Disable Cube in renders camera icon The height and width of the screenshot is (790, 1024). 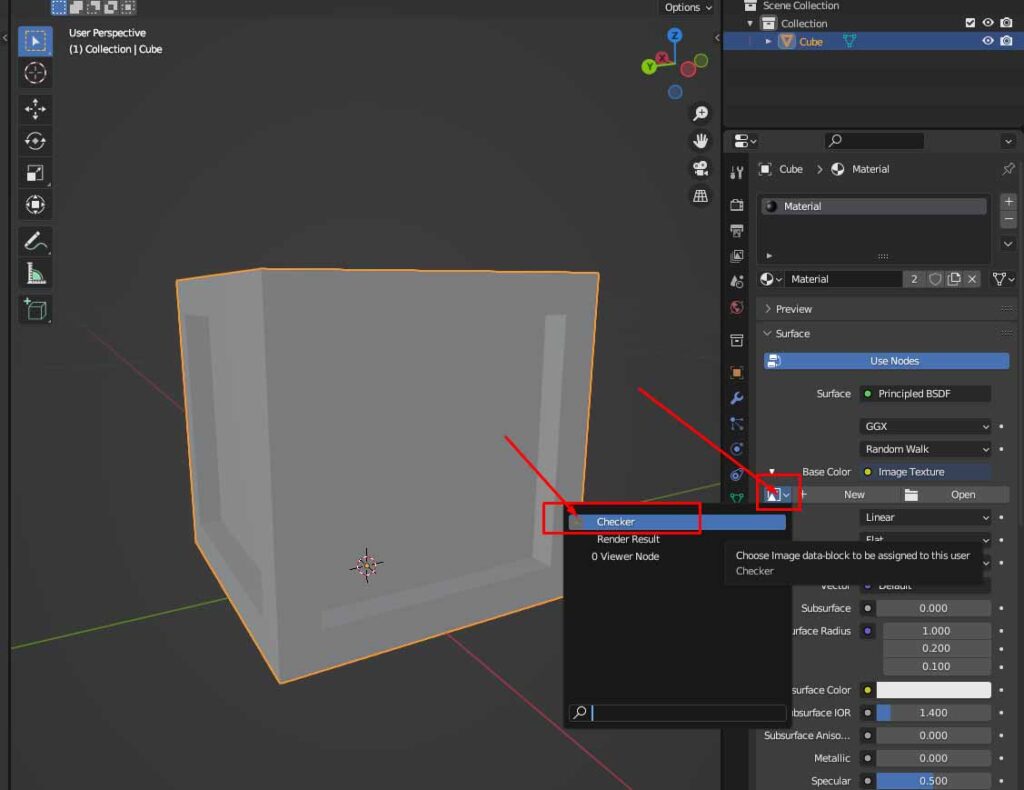tap(1006, 41)
